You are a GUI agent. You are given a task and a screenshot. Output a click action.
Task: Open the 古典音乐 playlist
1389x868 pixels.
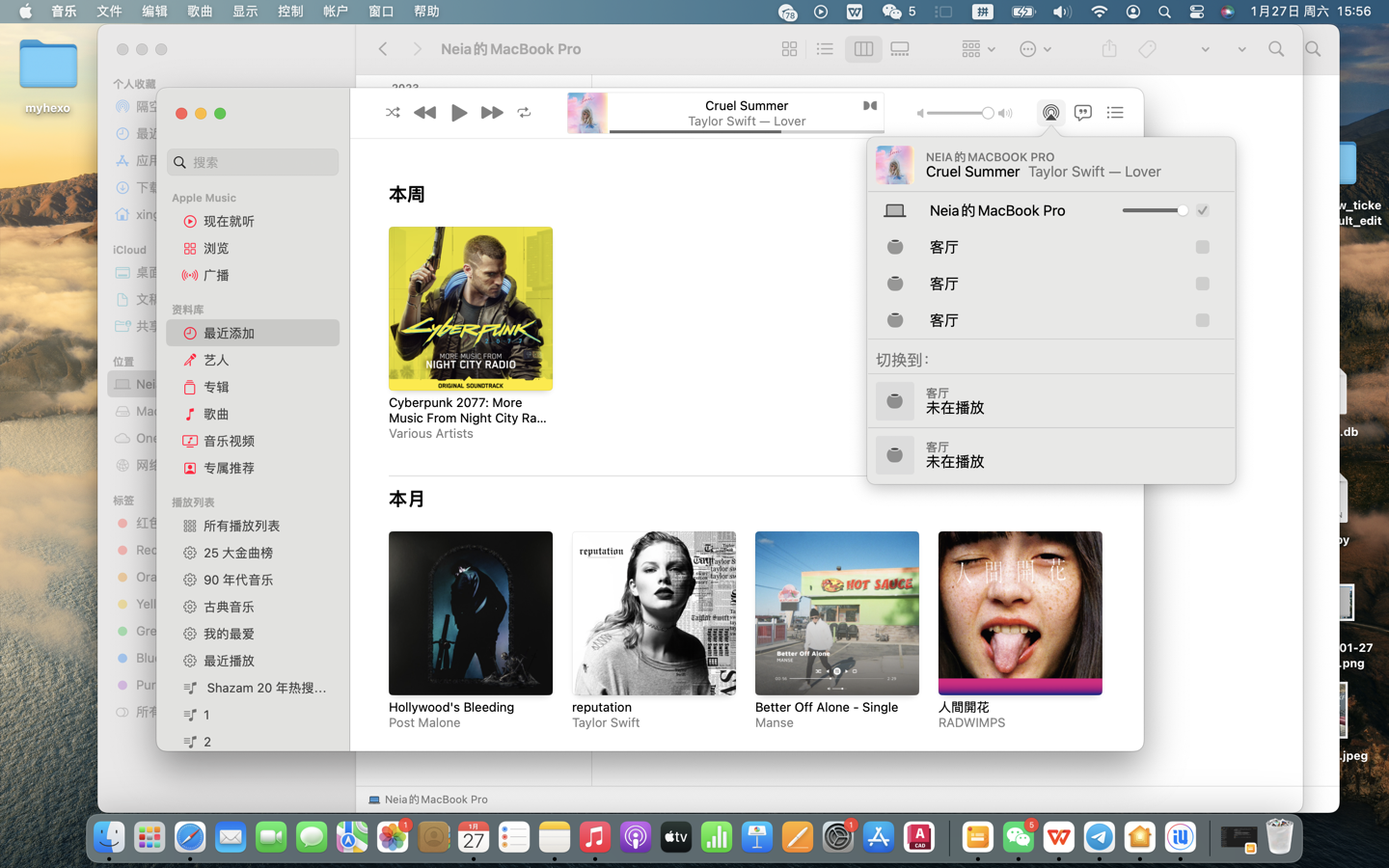click(253, 607)
